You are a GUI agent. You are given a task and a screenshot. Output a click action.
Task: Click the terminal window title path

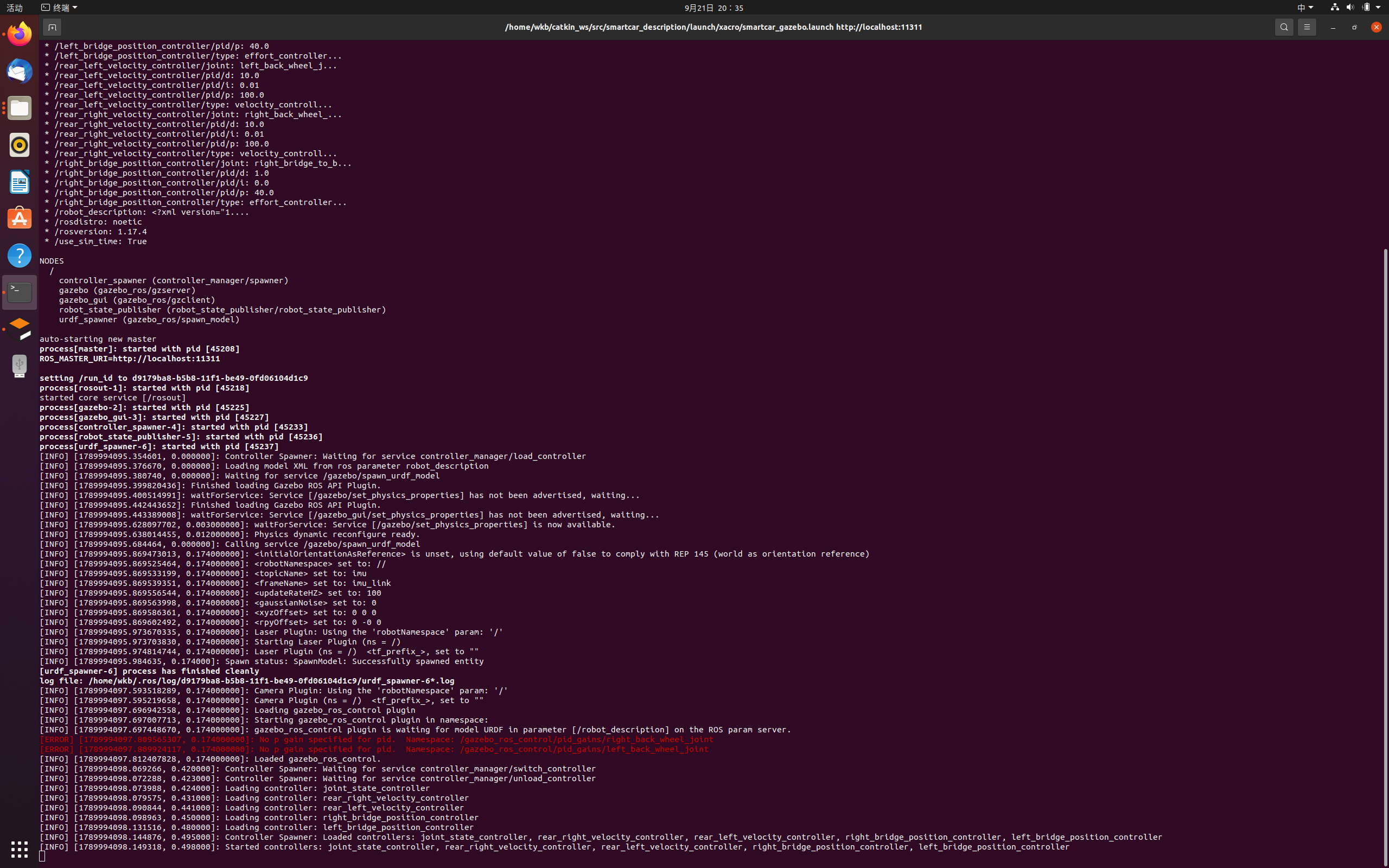[713, 27]
